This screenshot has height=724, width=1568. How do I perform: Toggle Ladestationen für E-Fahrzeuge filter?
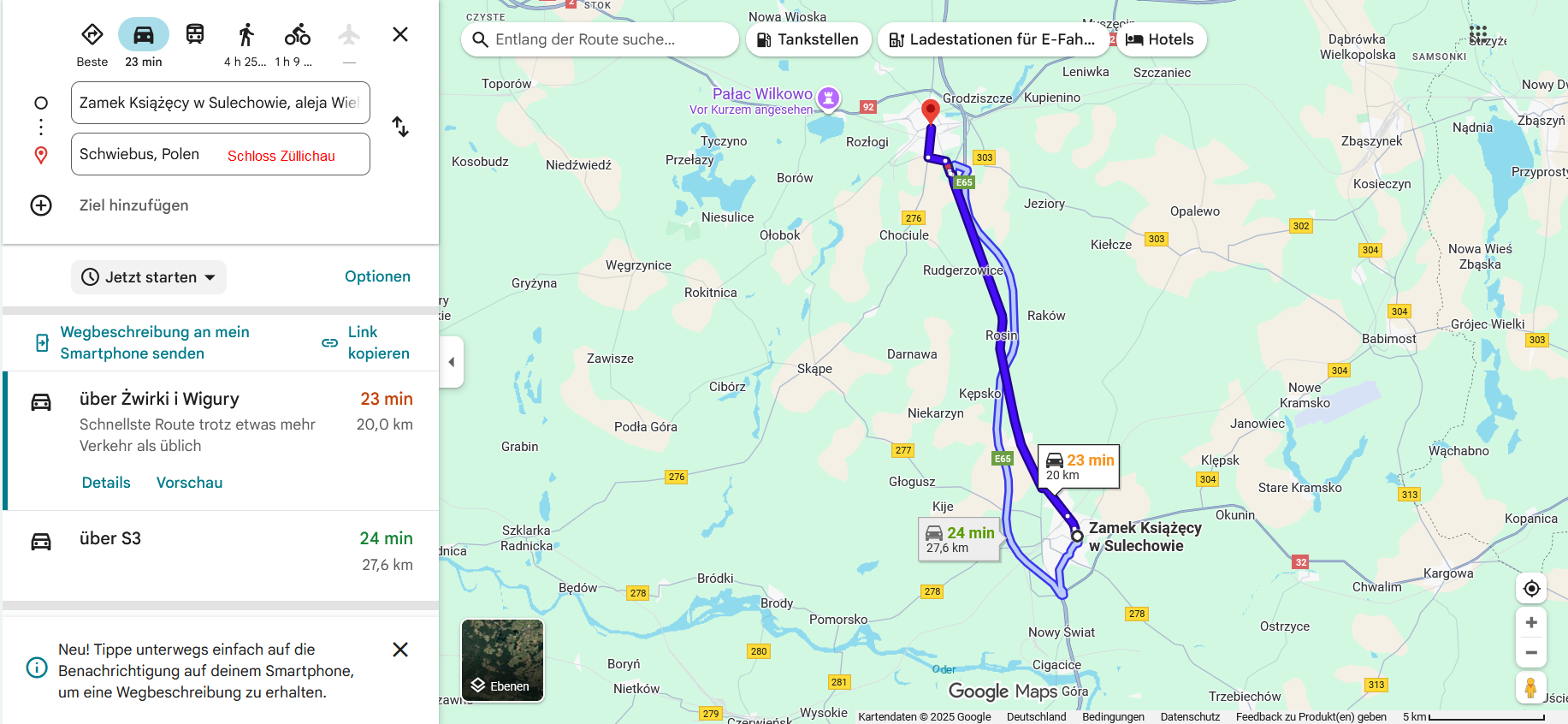coord(992,39)
